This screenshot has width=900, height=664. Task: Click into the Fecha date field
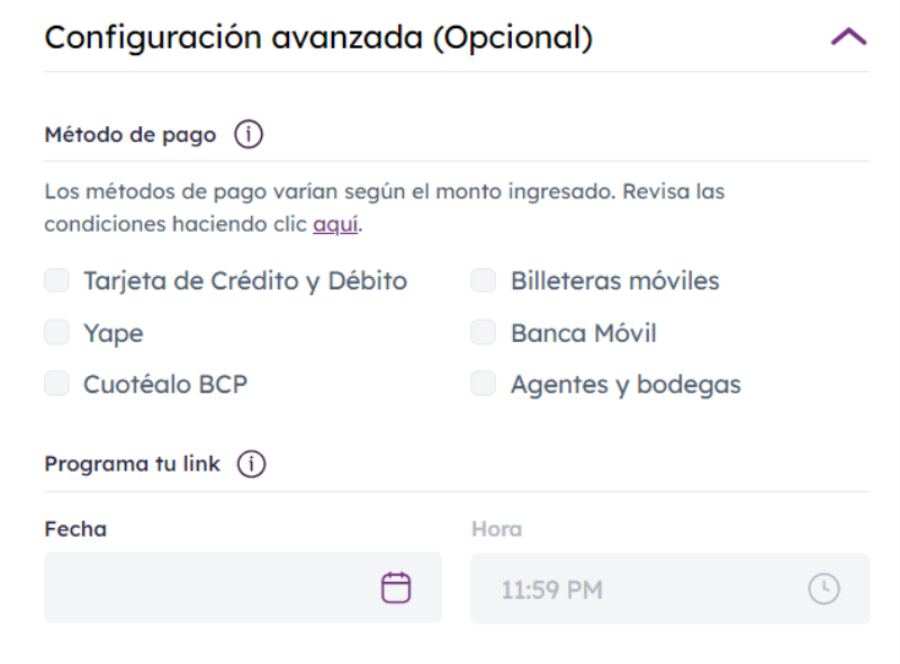210,588
